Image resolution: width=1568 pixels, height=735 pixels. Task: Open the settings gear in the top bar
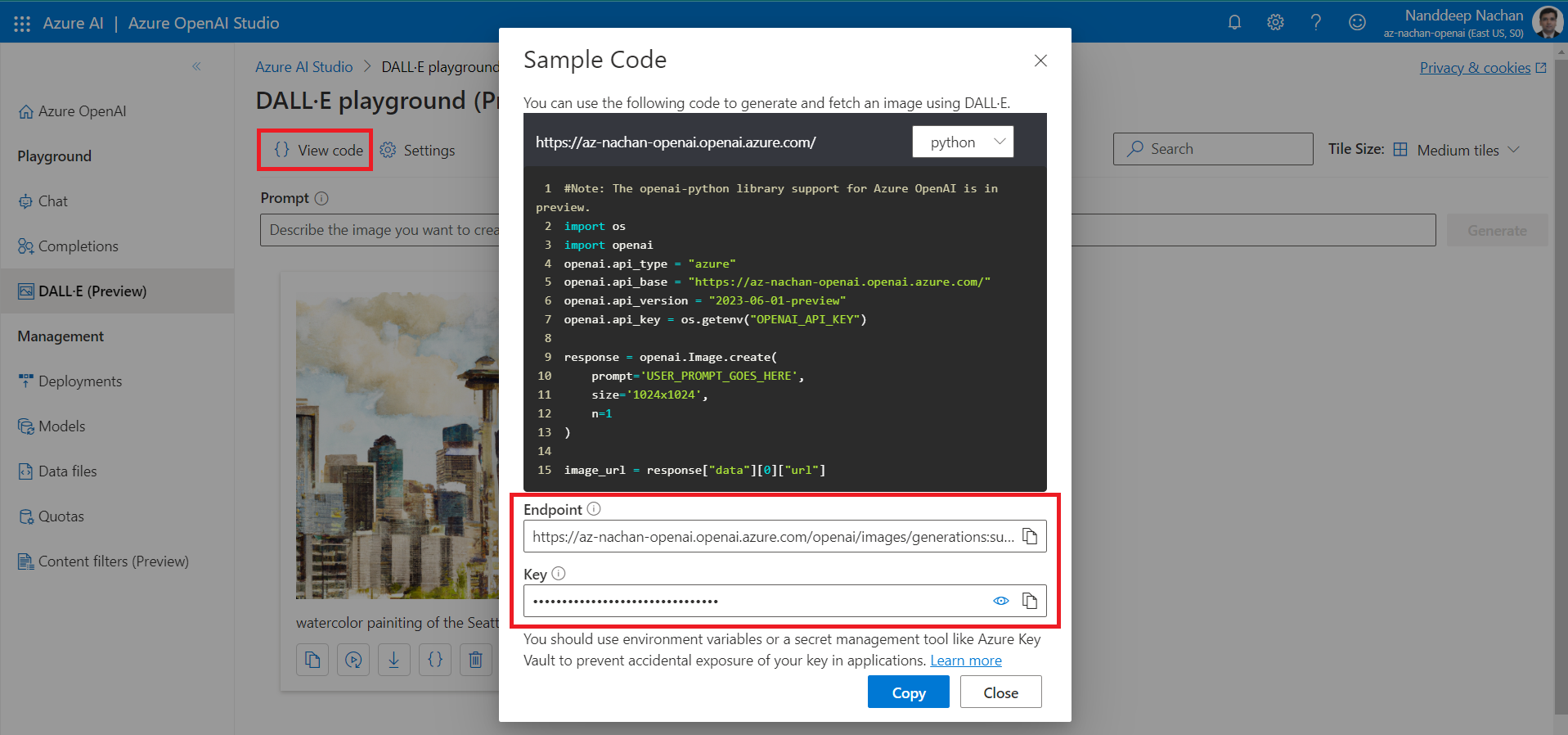(x=1275, y=22)
